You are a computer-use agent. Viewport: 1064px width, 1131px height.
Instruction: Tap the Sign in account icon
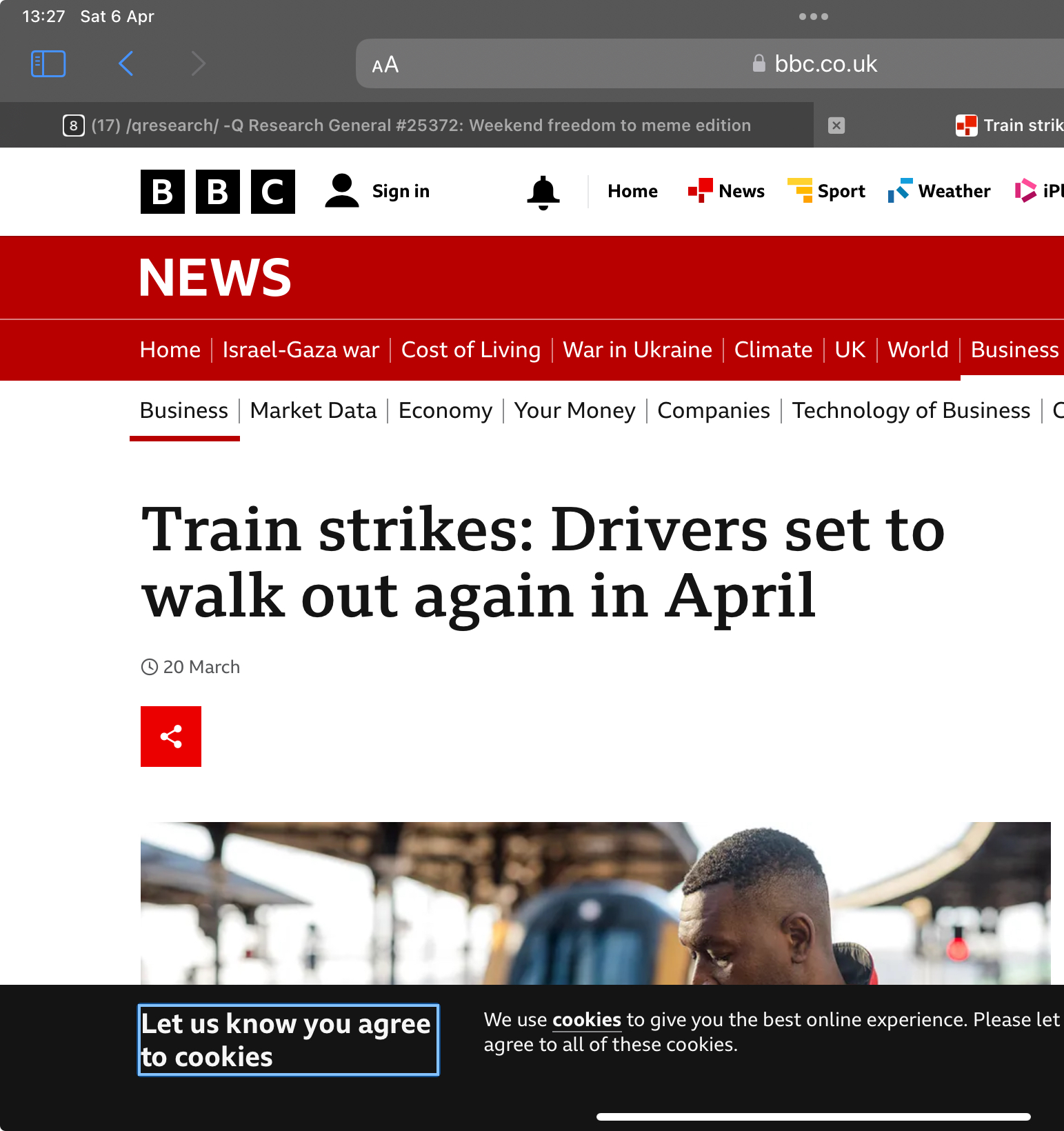tap(342, 191)
